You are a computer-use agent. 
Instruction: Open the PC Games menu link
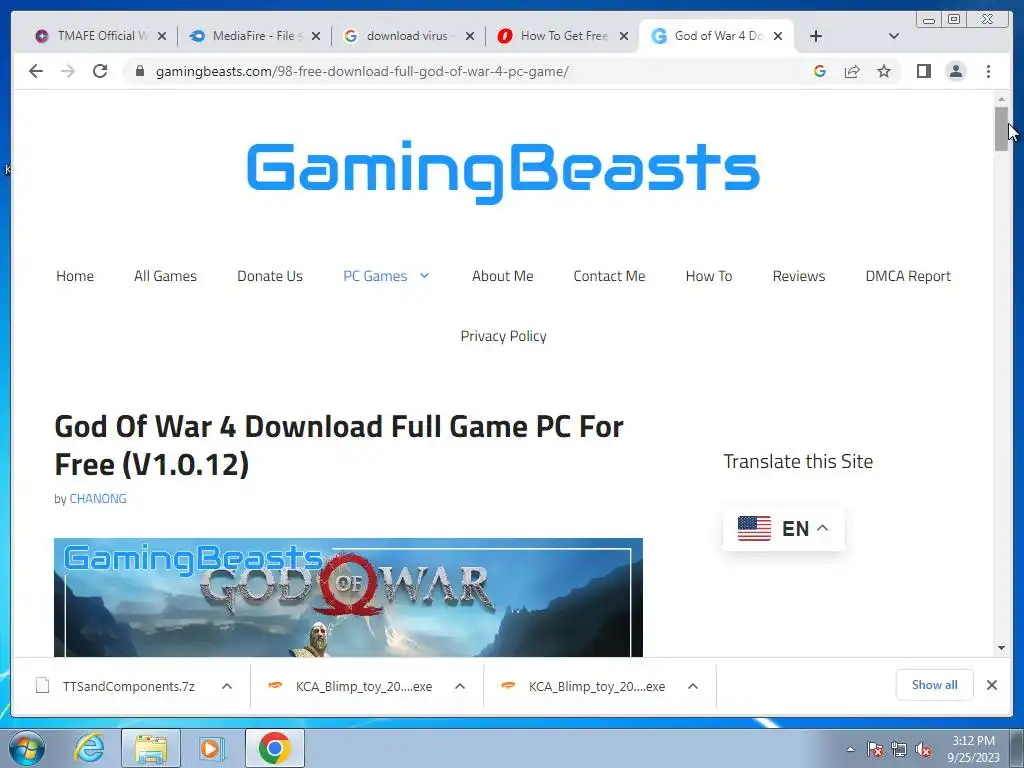pyautogui.click(x=375, y=276)
